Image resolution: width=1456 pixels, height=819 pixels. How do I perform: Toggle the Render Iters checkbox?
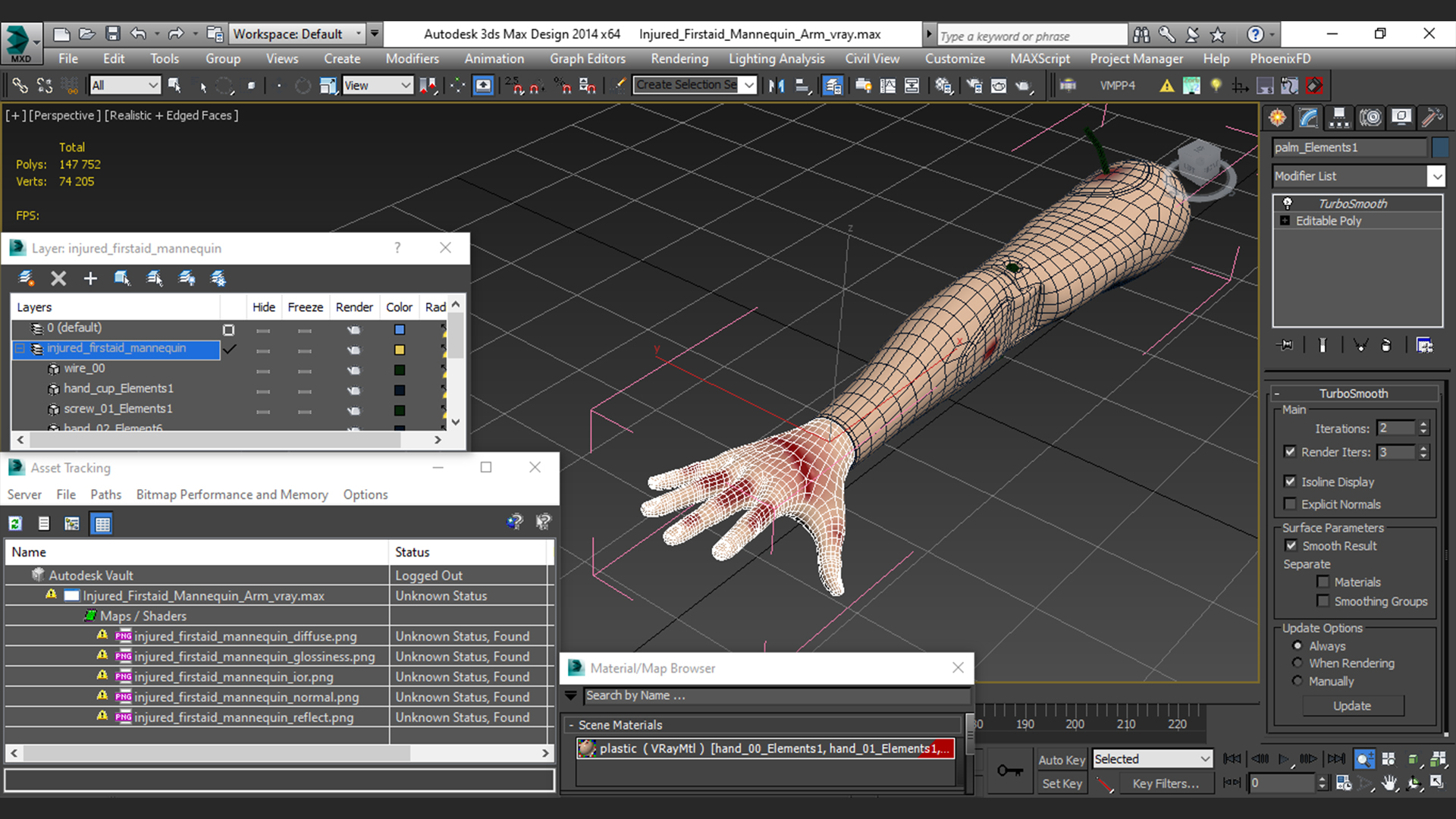tap(1290, 451)
